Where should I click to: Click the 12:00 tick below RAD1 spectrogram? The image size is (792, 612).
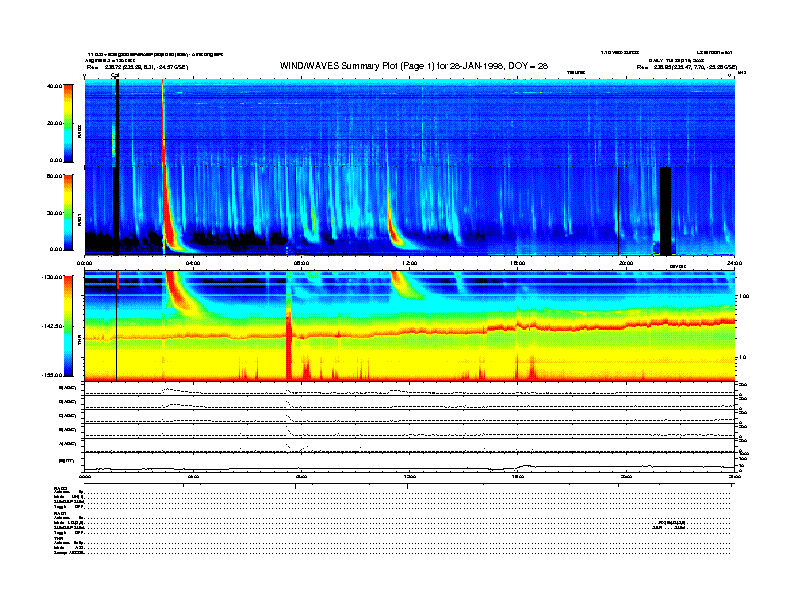pos(410,263)
